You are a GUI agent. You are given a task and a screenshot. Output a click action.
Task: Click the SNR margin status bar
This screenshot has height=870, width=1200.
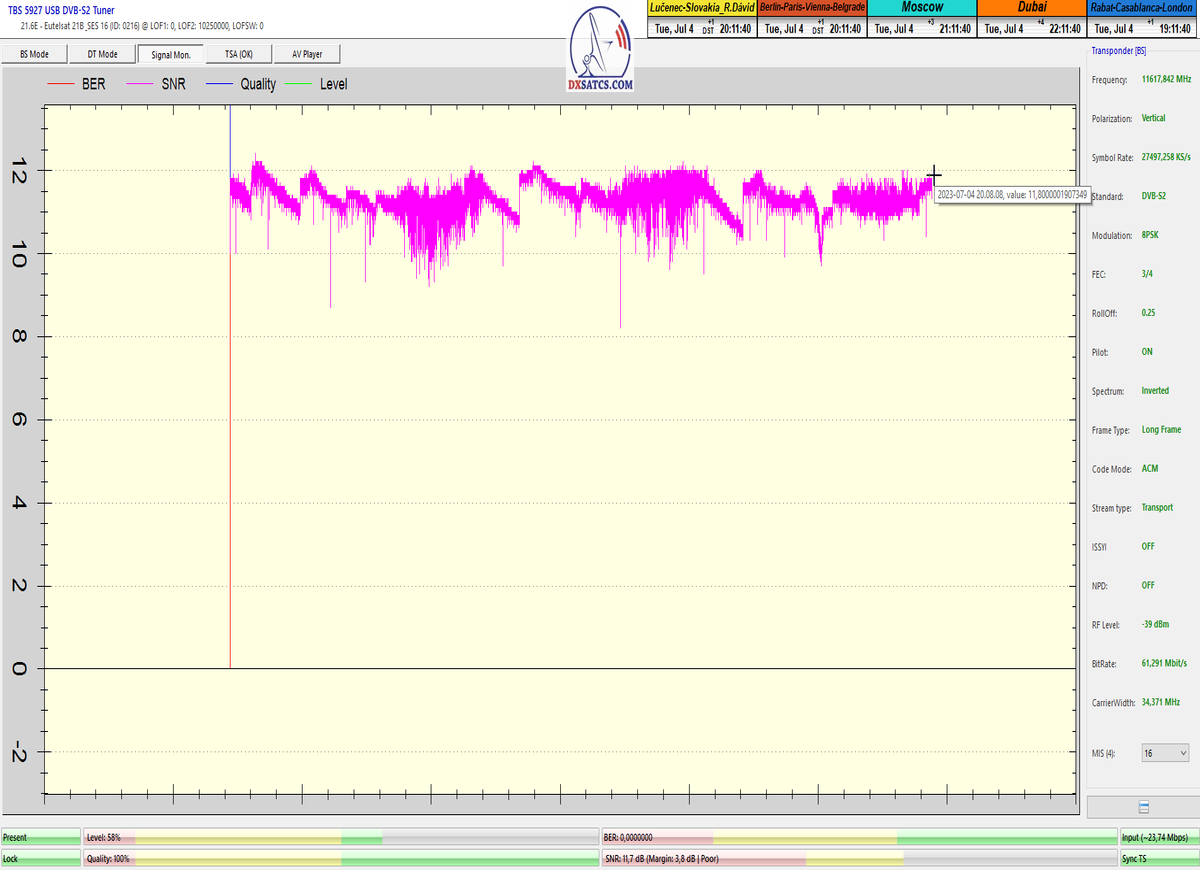(x=858, y=858)
